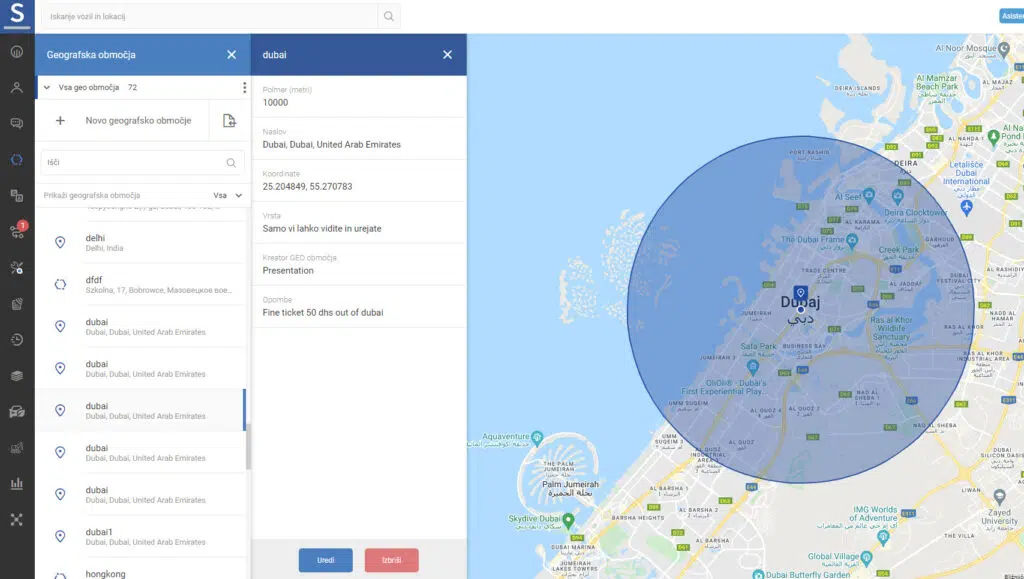Click the Global Village map marker
This screenshot has height=579, width=1024.
pos(867,557)
